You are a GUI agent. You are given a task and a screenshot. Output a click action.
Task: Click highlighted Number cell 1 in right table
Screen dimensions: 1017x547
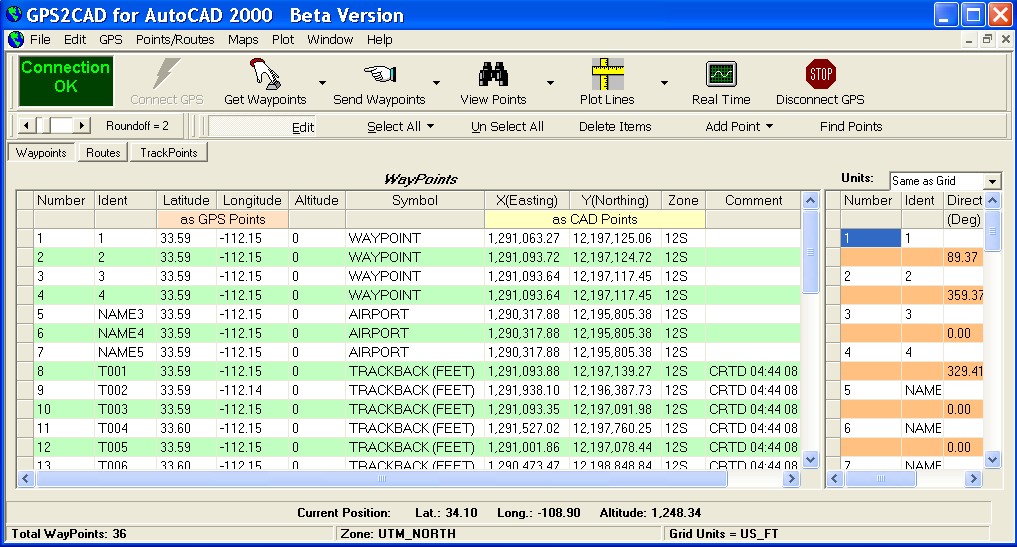(x=870, y=238)
